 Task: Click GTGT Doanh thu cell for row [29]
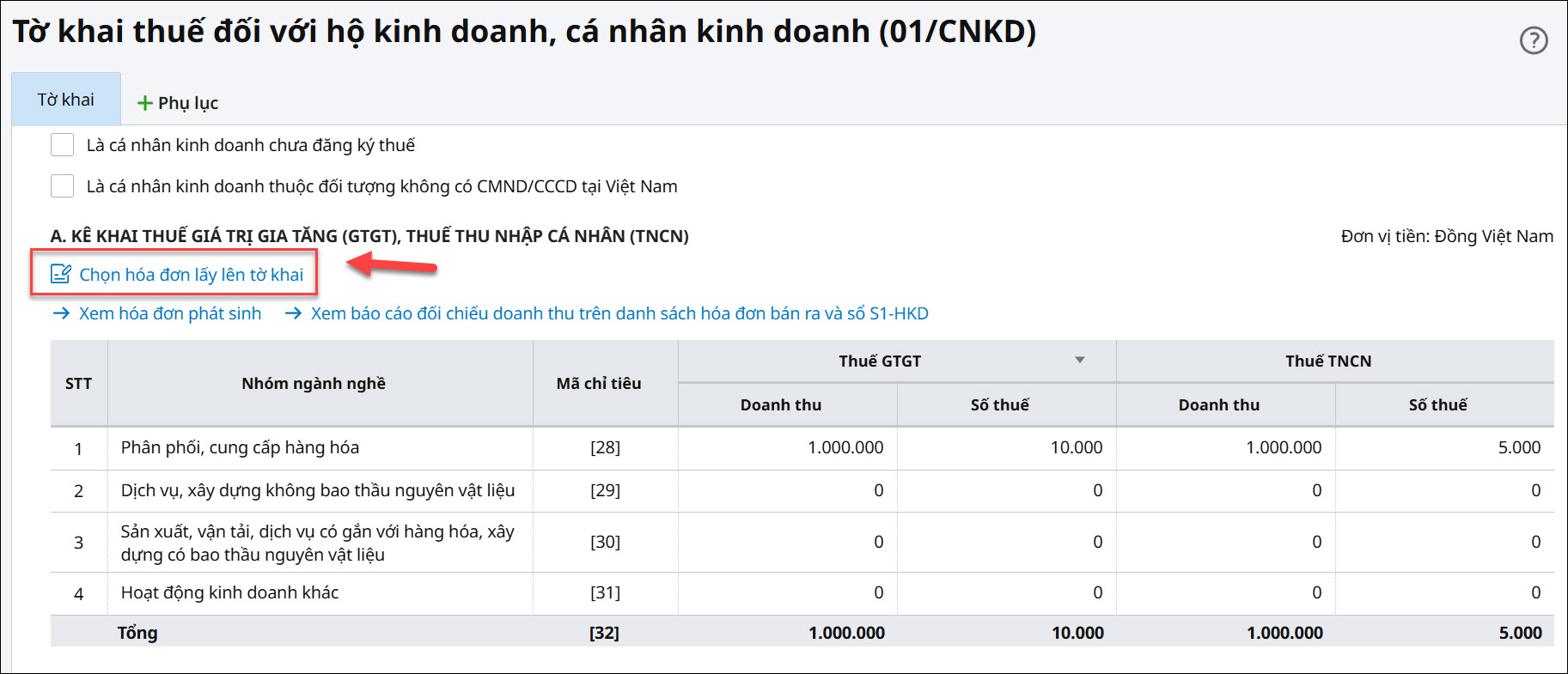(x=787, y=490)
